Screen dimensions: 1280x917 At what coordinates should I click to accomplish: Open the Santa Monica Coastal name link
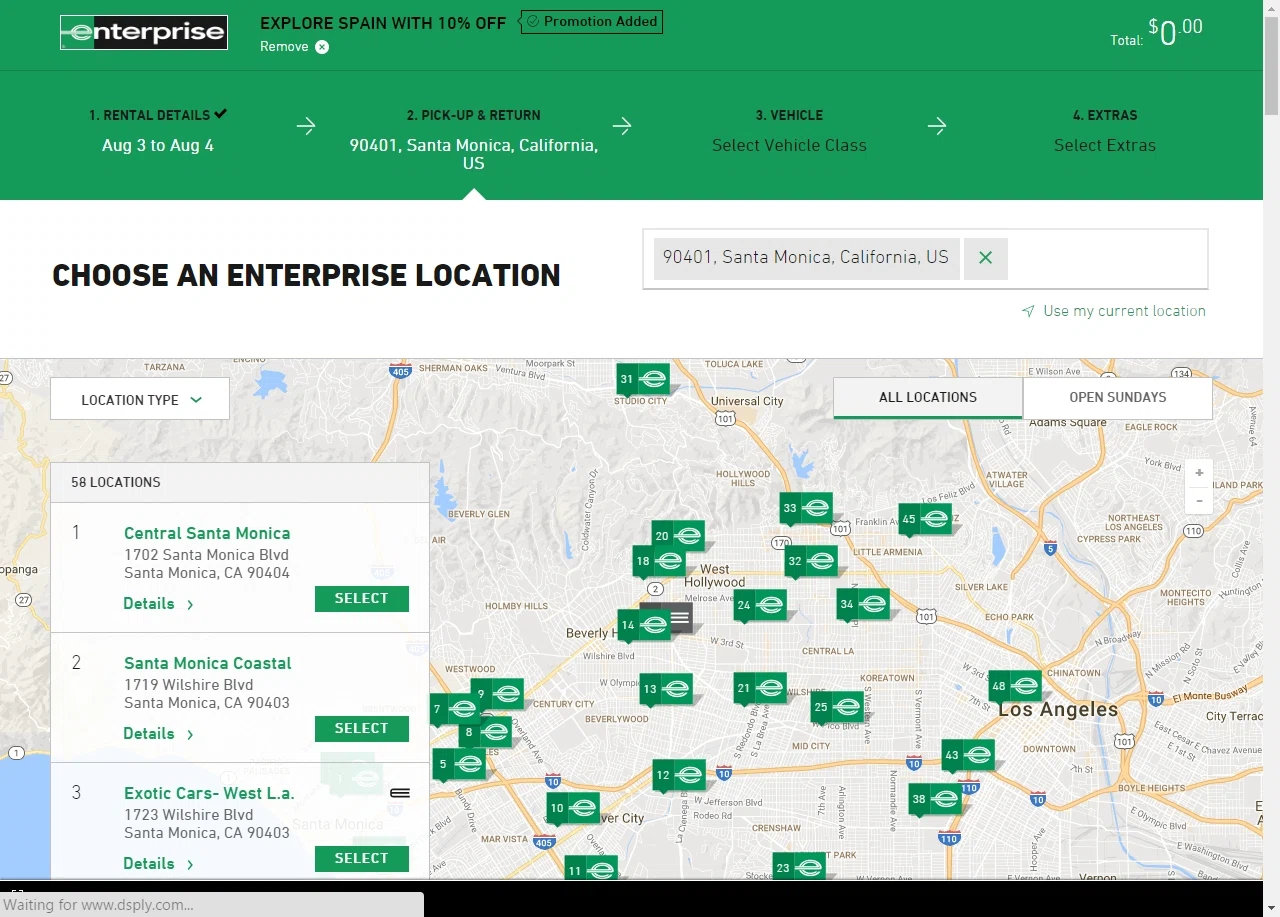point(208,663)
